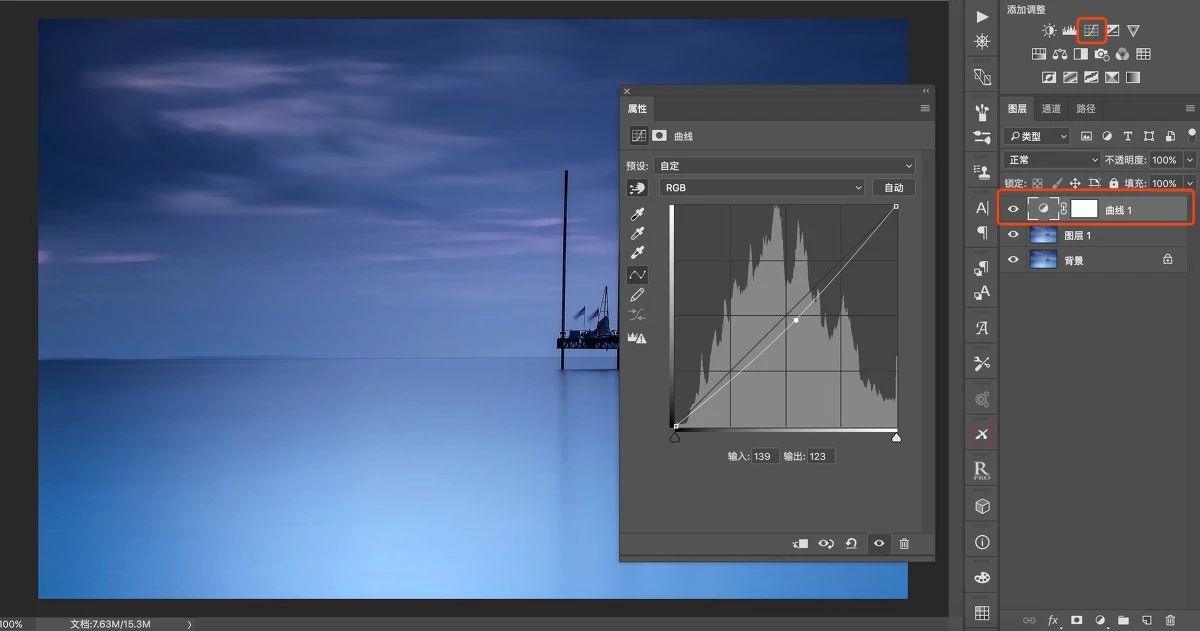Pick the white point eyedropper in Curves
Image resolution: width=1200 pixels, height=631 pixels.
point(637,254)
